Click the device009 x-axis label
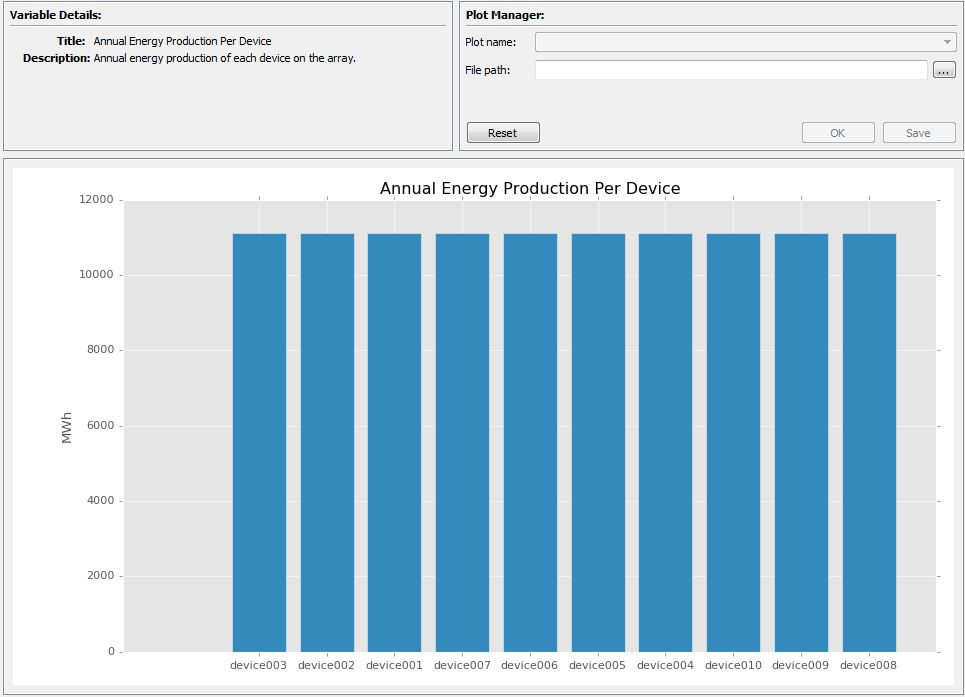 [x=801, y=665]
